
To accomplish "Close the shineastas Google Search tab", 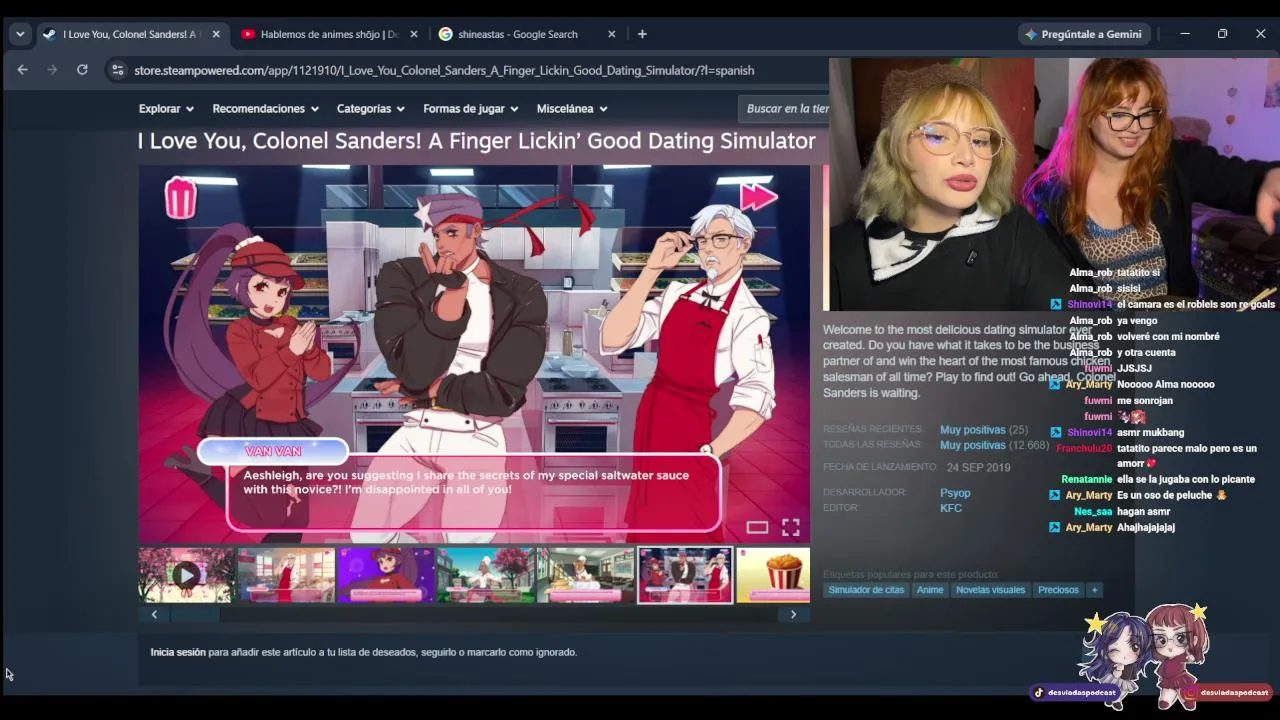I will point(612,34).
